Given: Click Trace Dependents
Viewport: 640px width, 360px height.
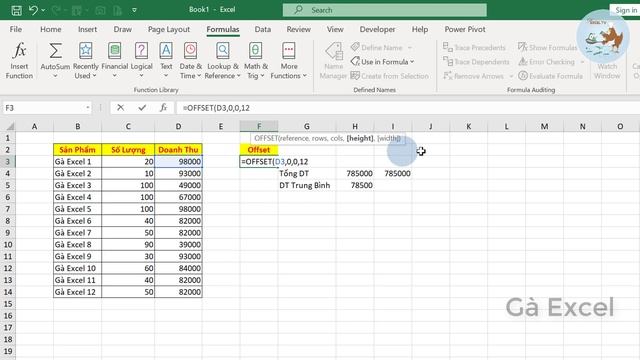Looking at the screenshot, I should tap(476, 62).
